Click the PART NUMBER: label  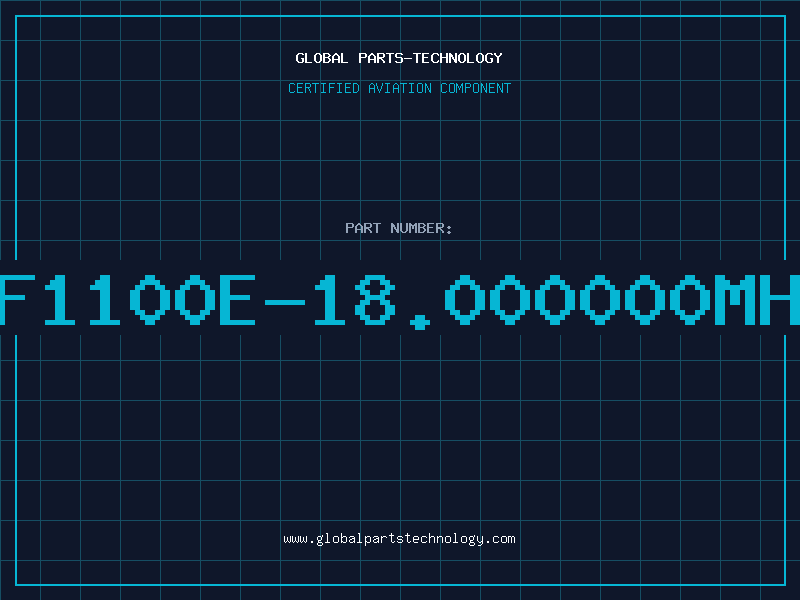(x=398, y=228)
